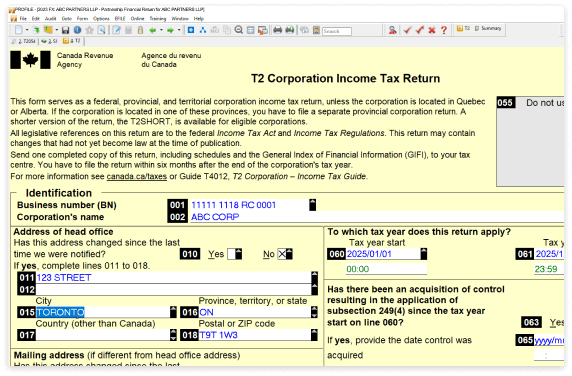572x376 pixels.
Task: Expand the forward arrow history dropdown
Action: (179, 30)
